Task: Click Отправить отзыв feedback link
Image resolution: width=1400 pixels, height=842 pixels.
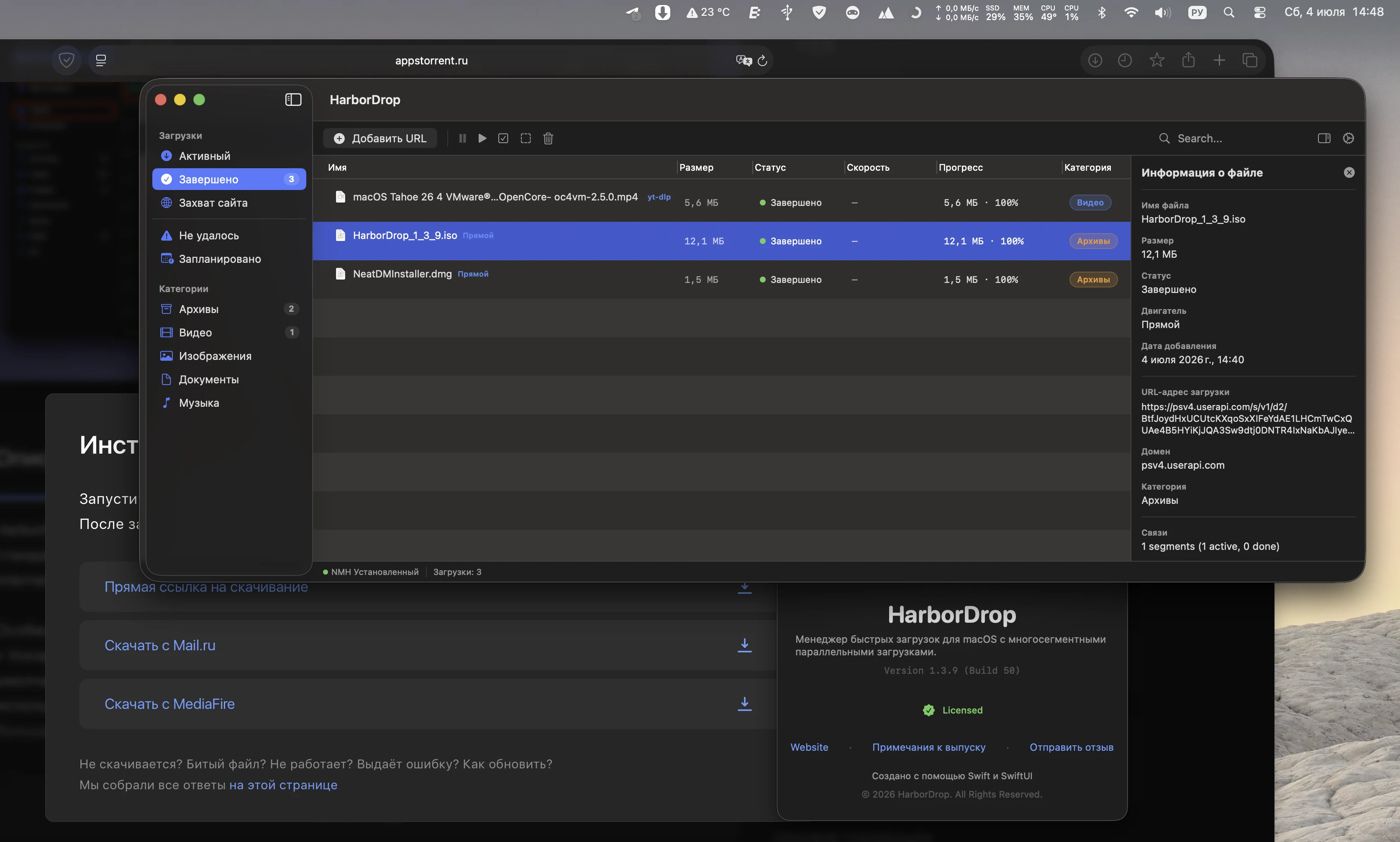Action: click(x=1071, y=747)
